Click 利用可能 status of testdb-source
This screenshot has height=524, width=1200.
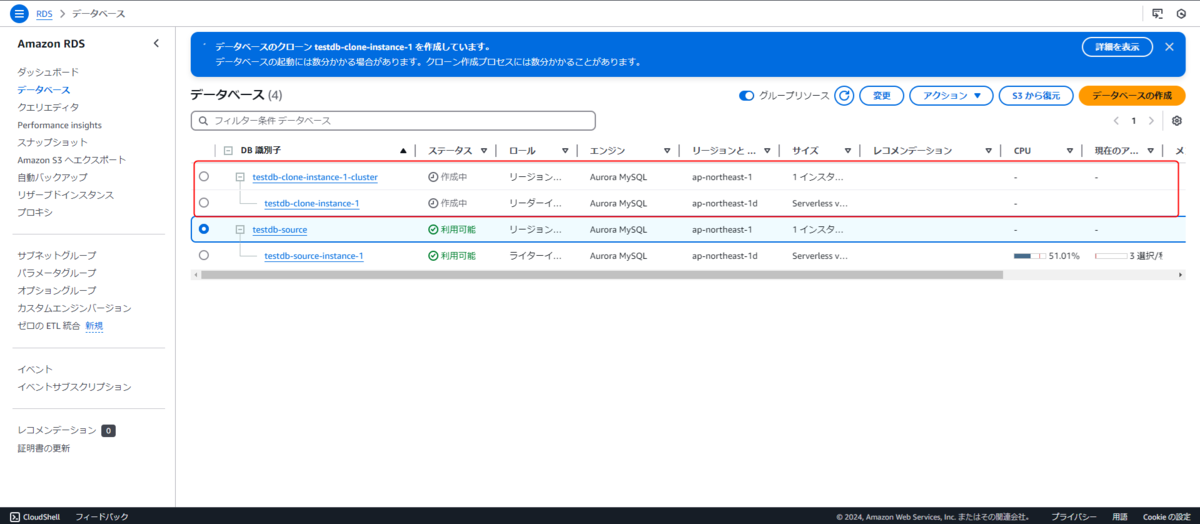click(x=452, y=229)
